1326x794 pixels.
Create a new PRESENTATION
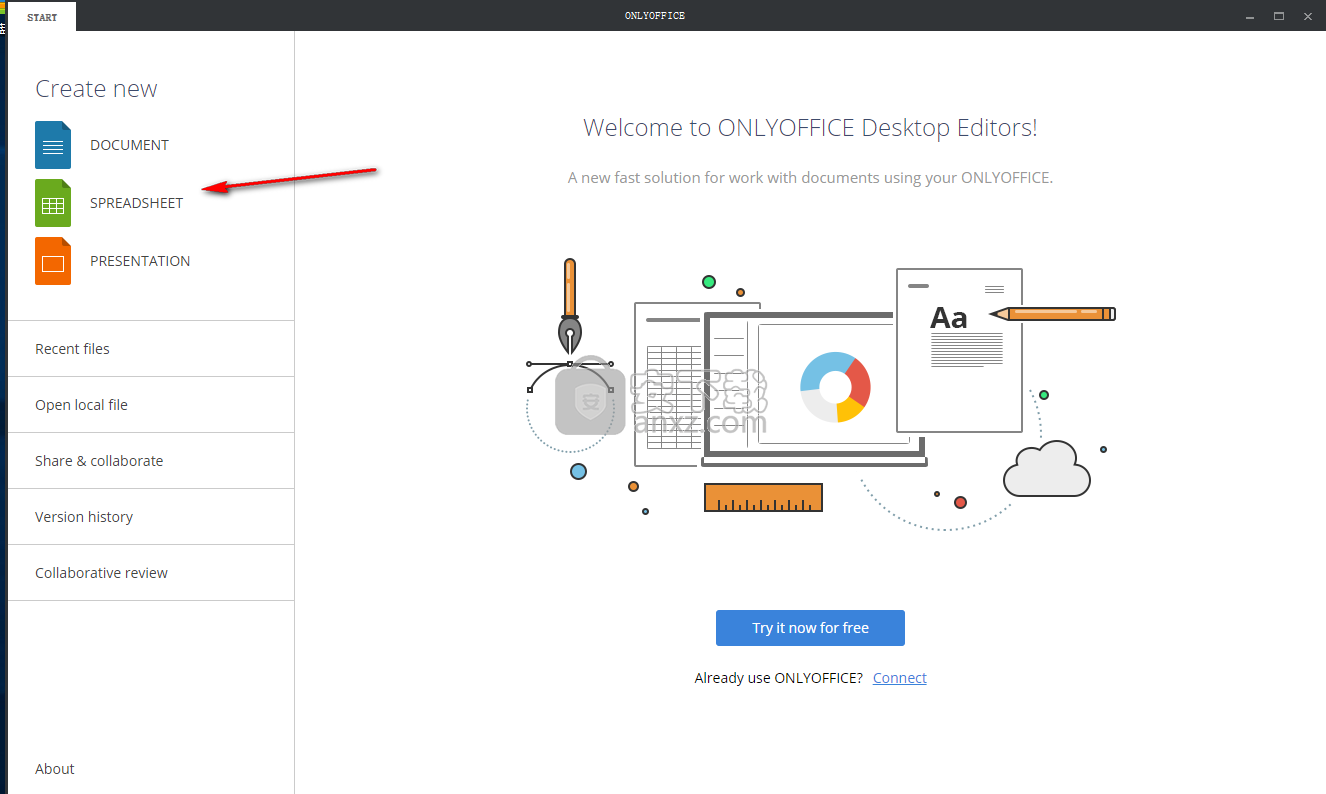(140, 261)
